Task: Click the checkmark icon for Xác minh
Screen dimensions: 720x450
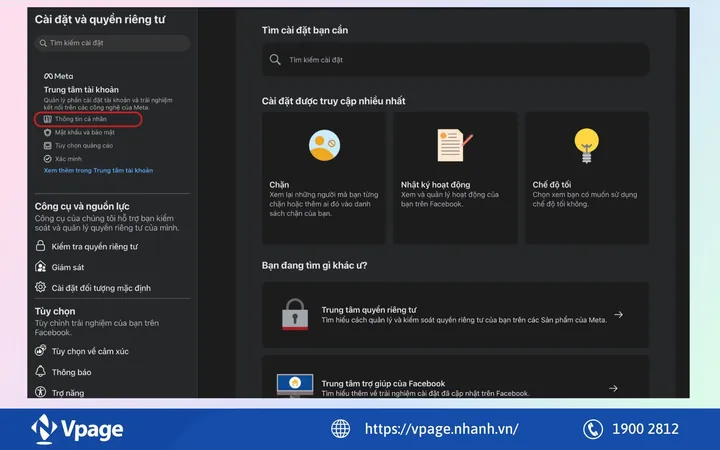Action: (x=47, y=159)
